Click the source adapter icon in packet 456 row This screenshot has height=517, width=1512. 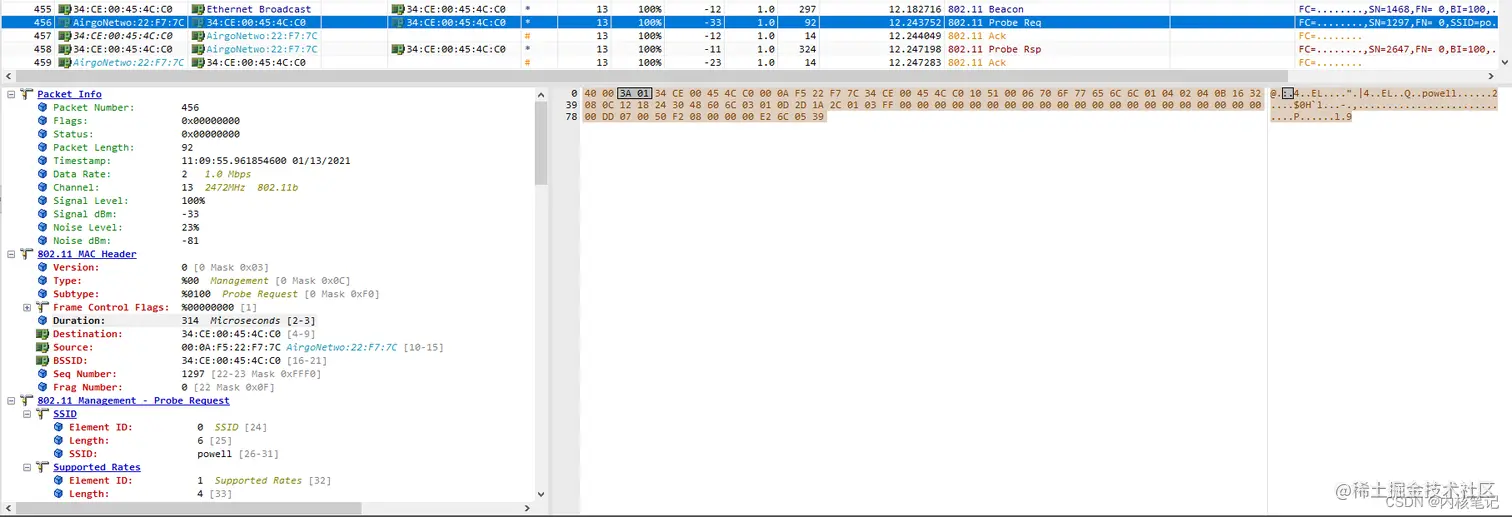click(x=65, y=22)
